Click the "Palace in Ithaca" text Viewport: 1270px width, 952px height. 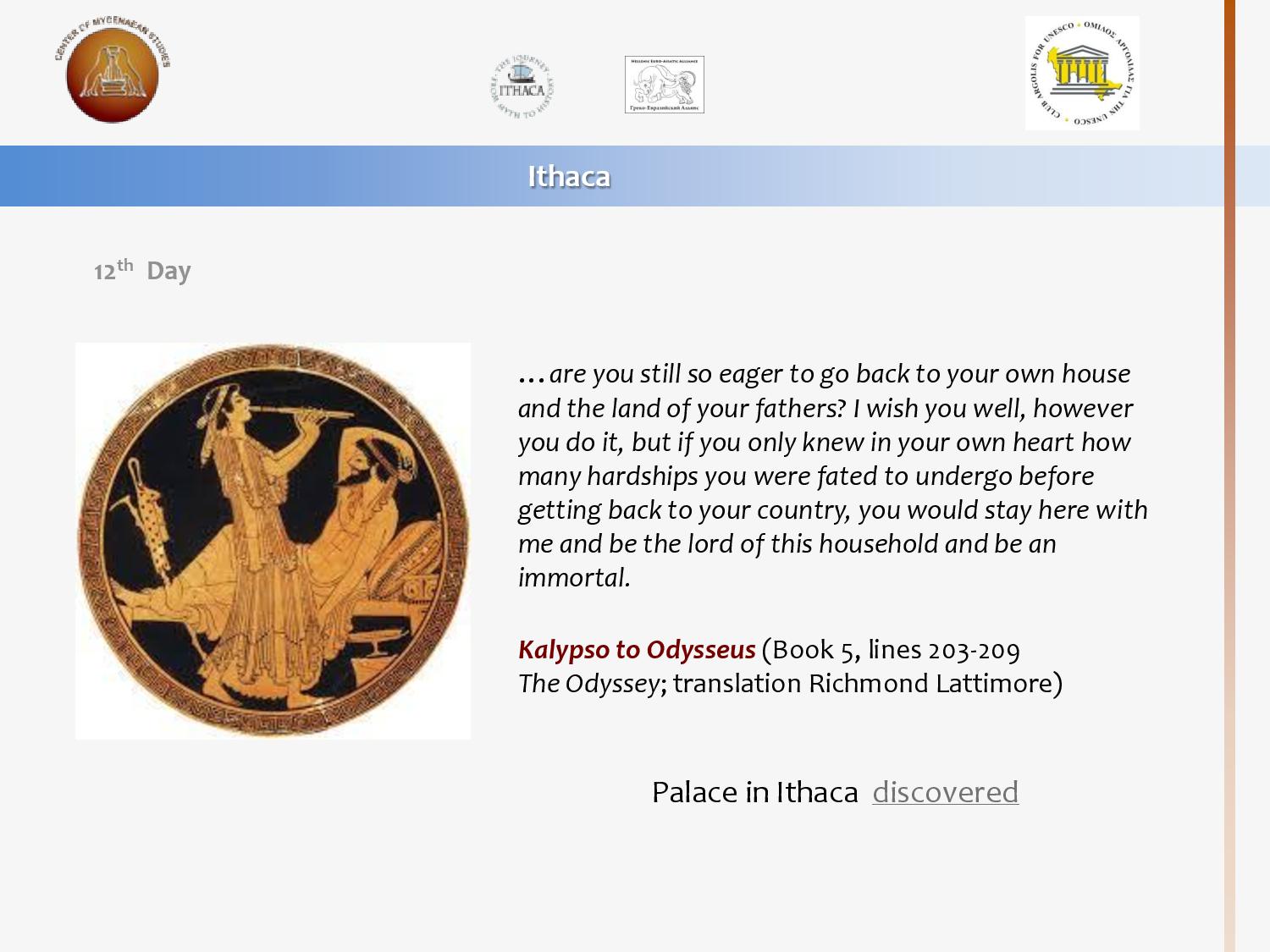coord(754,792)
